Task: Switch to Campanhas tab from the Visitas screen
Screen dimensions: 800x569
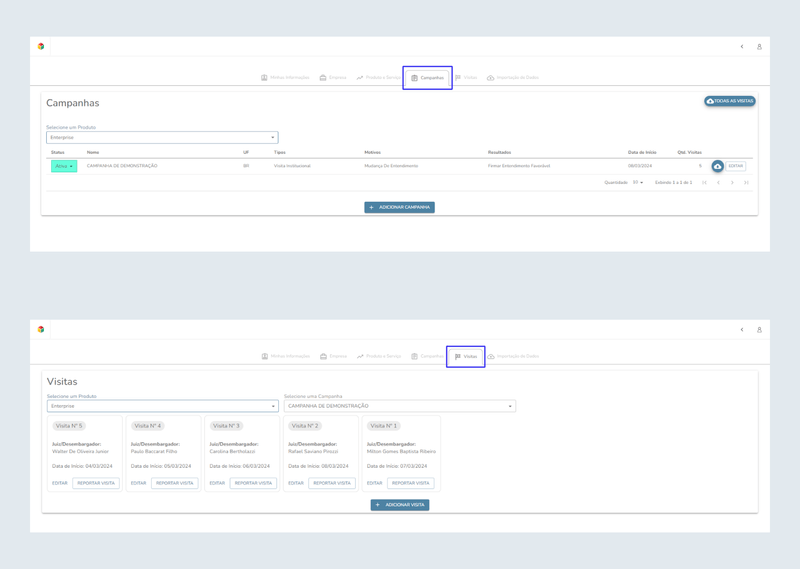Action: [x=428, y=356]
